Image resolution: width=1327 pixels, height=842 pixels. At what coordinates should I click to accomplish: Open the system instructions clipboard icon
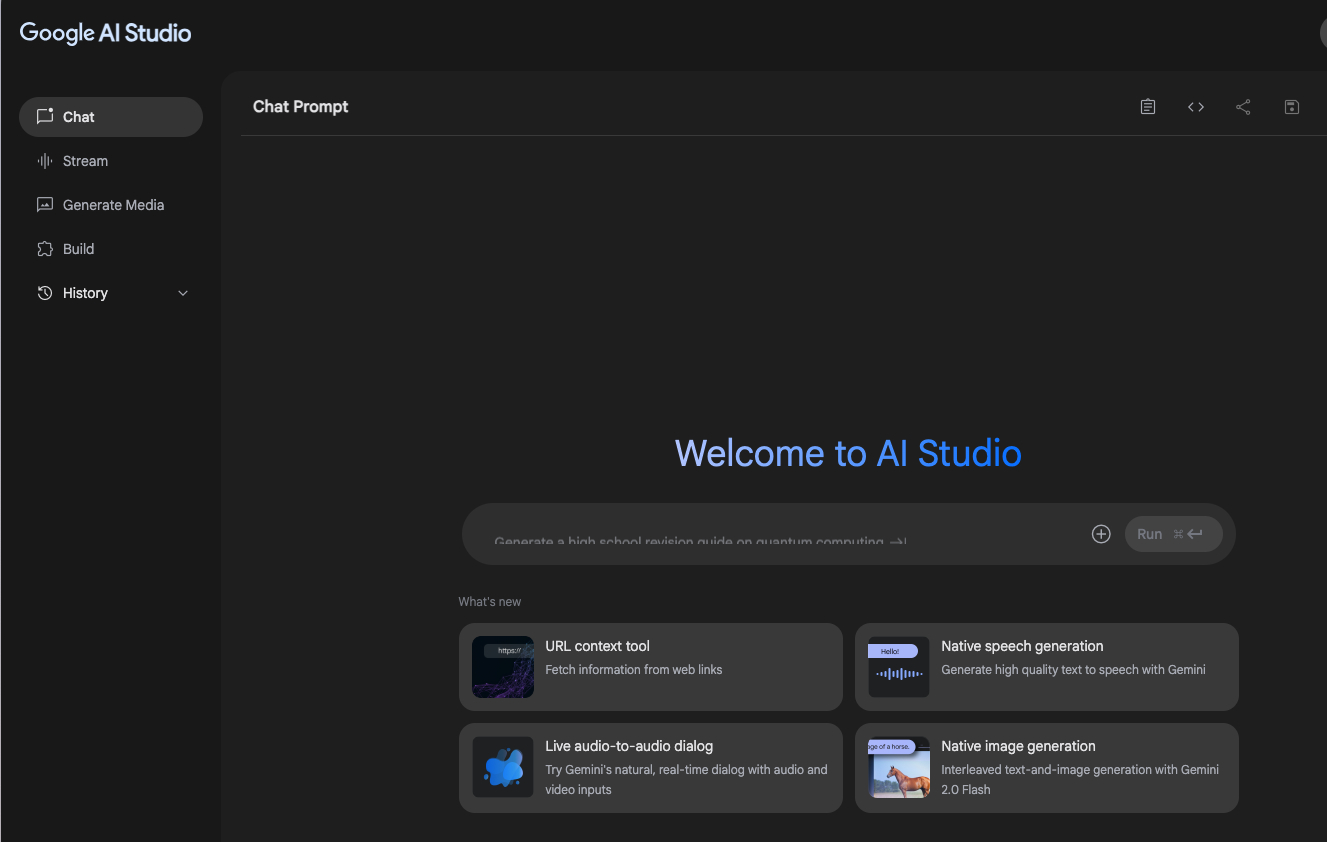click(x=1148, y=107)
